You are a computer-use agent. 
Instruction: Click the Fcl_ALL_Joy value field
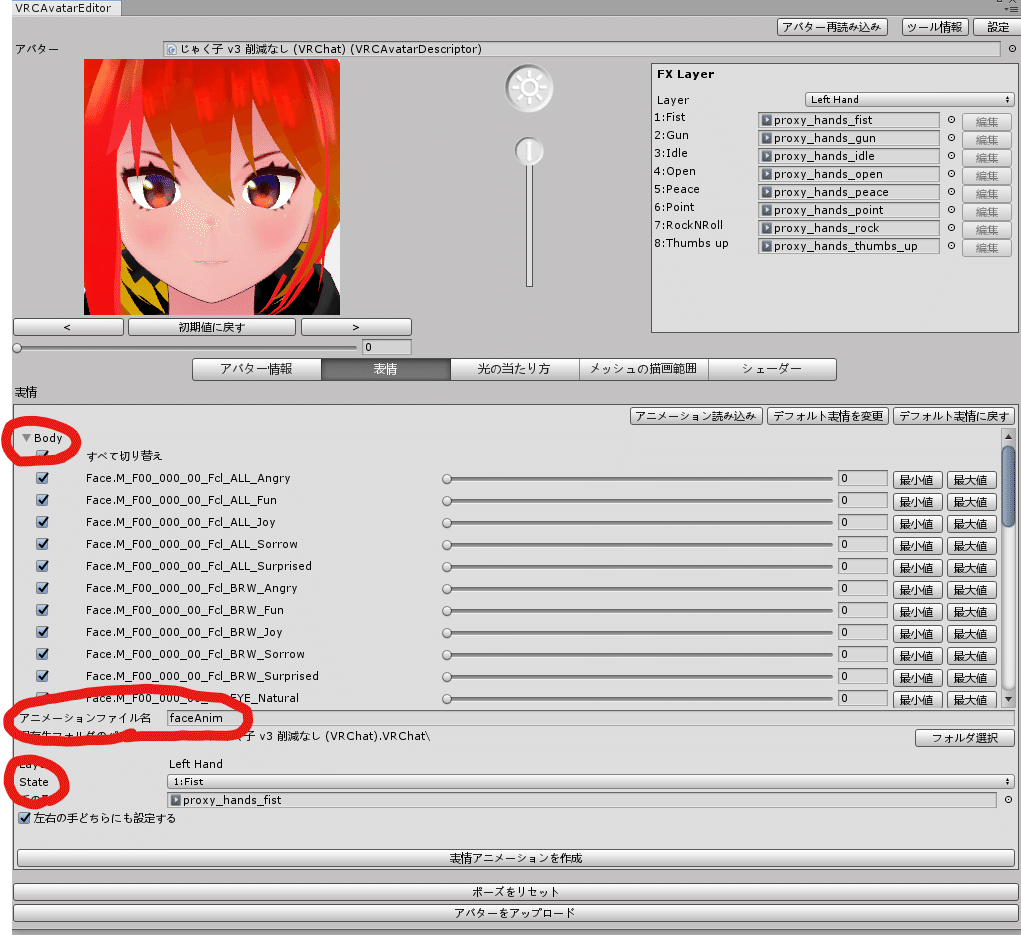tap(862, 522)
